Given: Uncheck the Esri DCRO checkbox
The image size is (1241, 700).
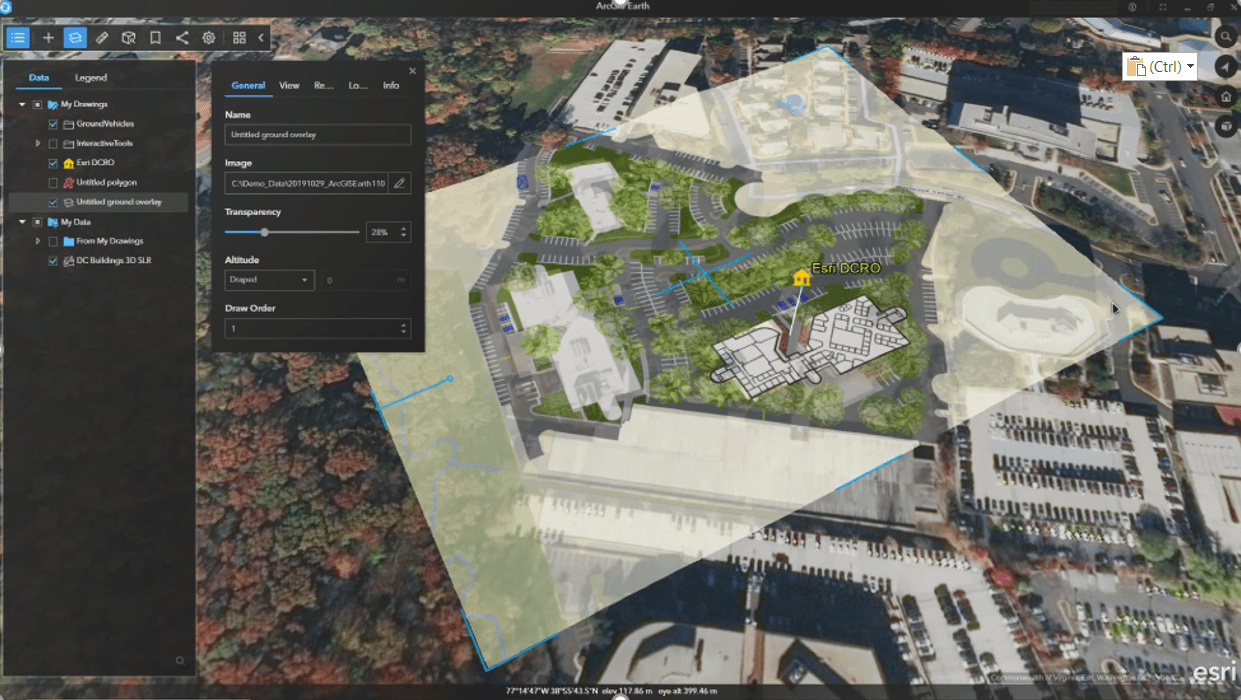Looking at the screenshot, I should (53, 162).
